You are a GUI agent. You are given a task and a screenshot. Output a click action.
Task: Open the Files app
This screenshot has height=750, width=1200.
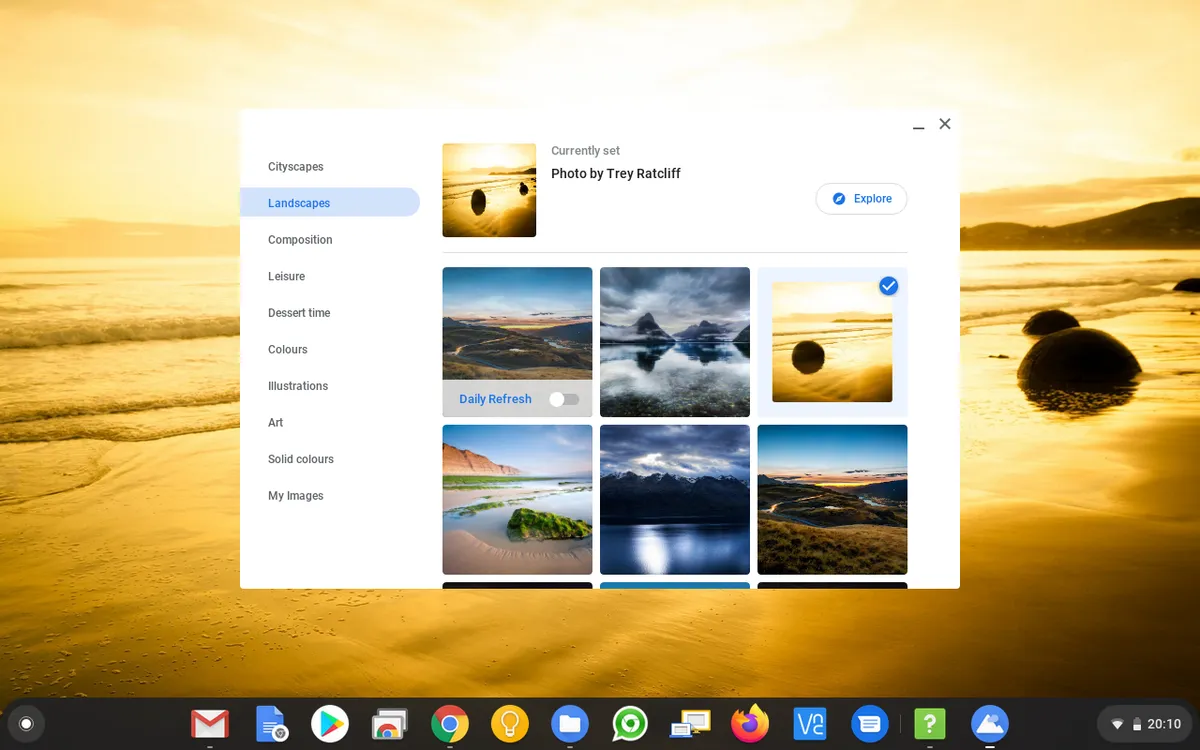pos(569,723)
